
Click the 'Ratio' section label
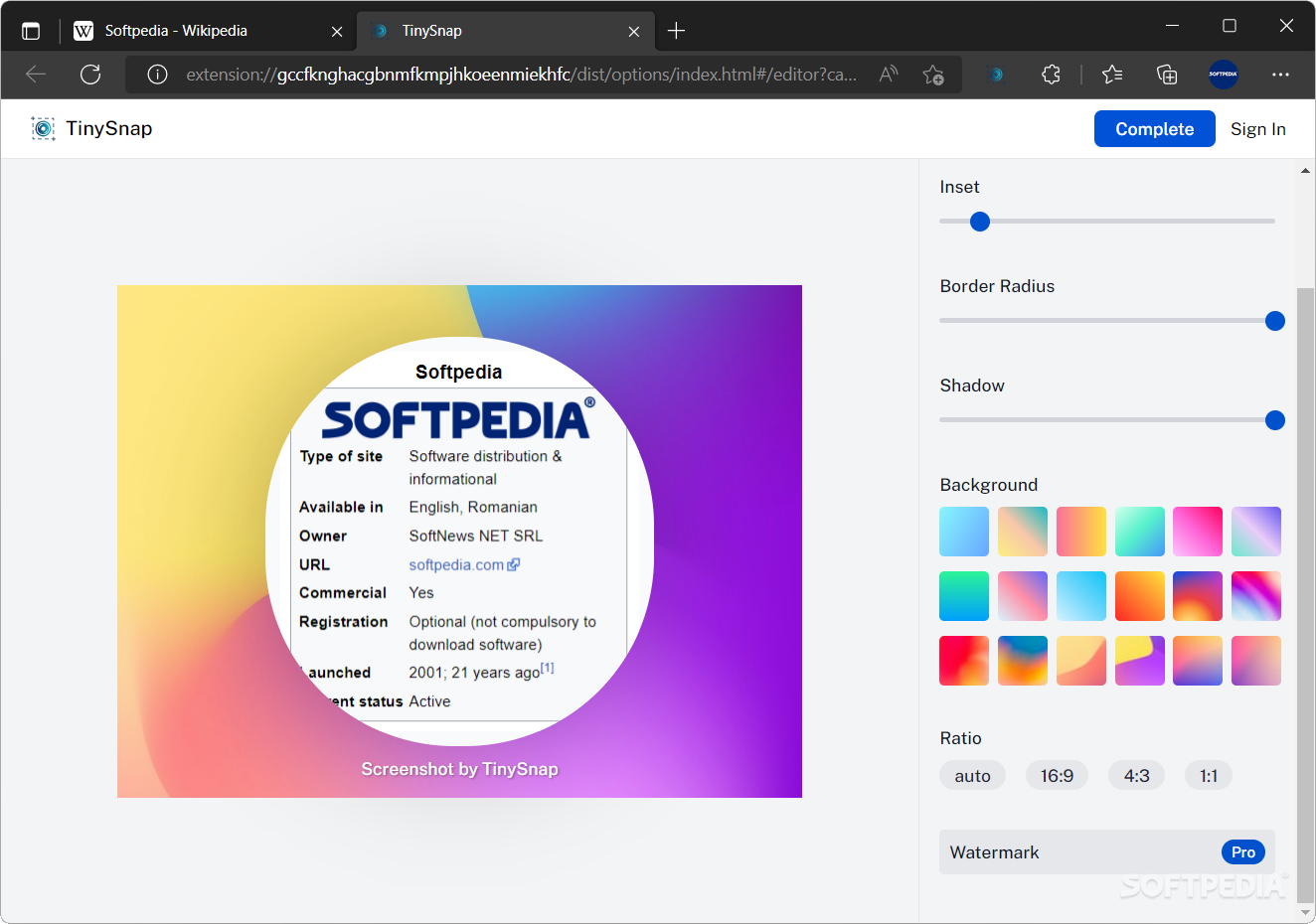960,738
